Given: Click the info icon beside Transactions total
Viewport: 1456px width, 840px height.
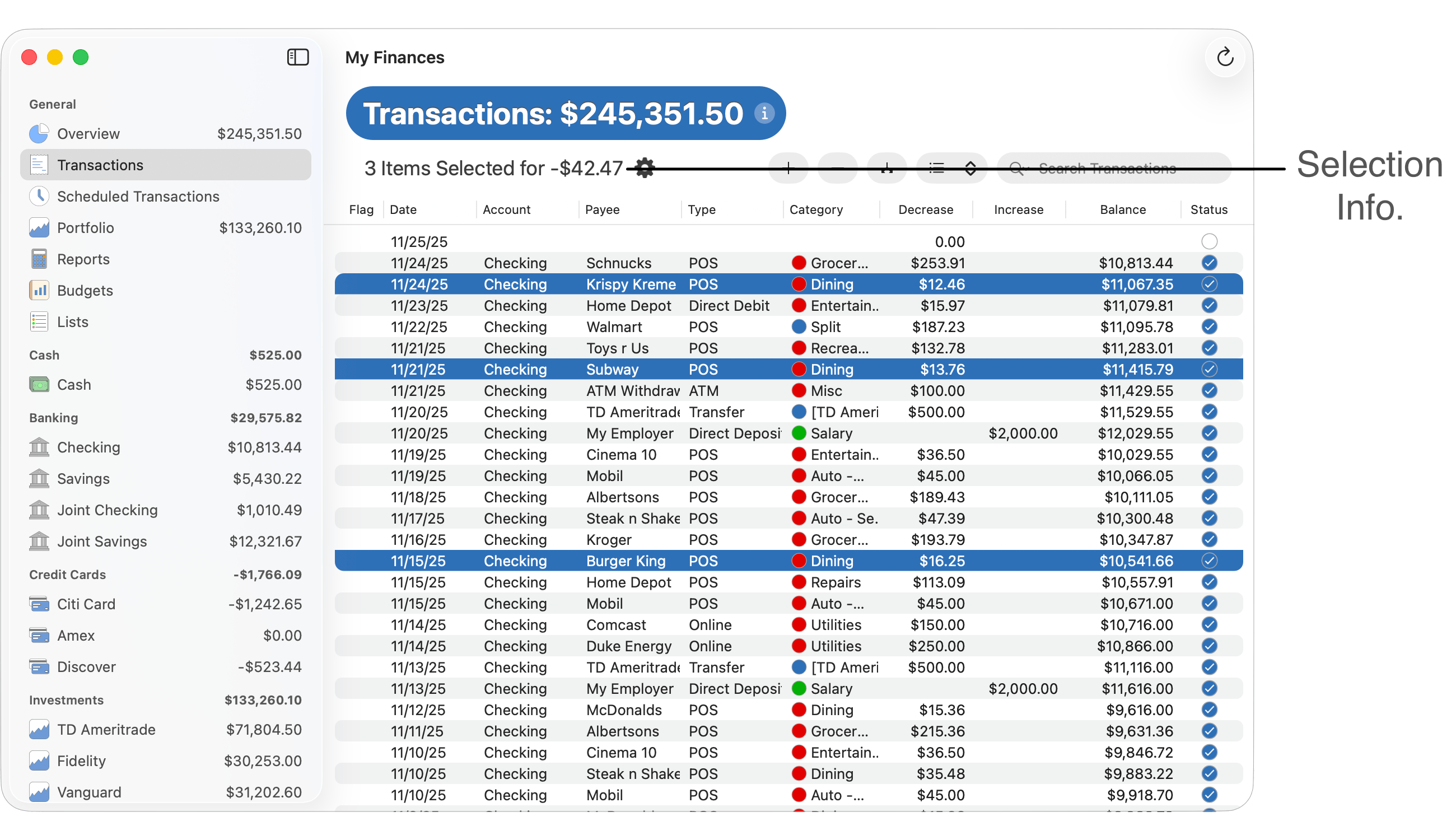Looking at the screenshot, I should pyautogui.click(x=764, y=113).
